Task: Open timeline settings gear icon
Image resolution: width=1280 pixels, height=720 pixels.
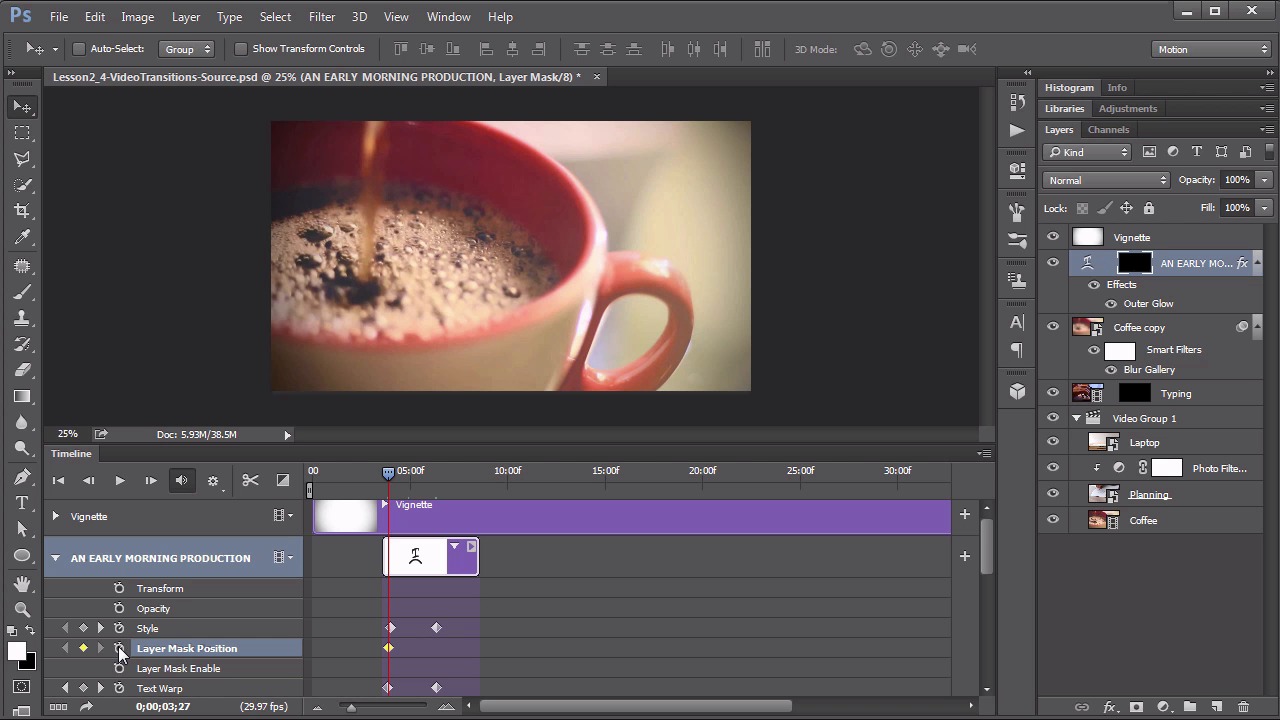Action: click(x=212, y=481)
